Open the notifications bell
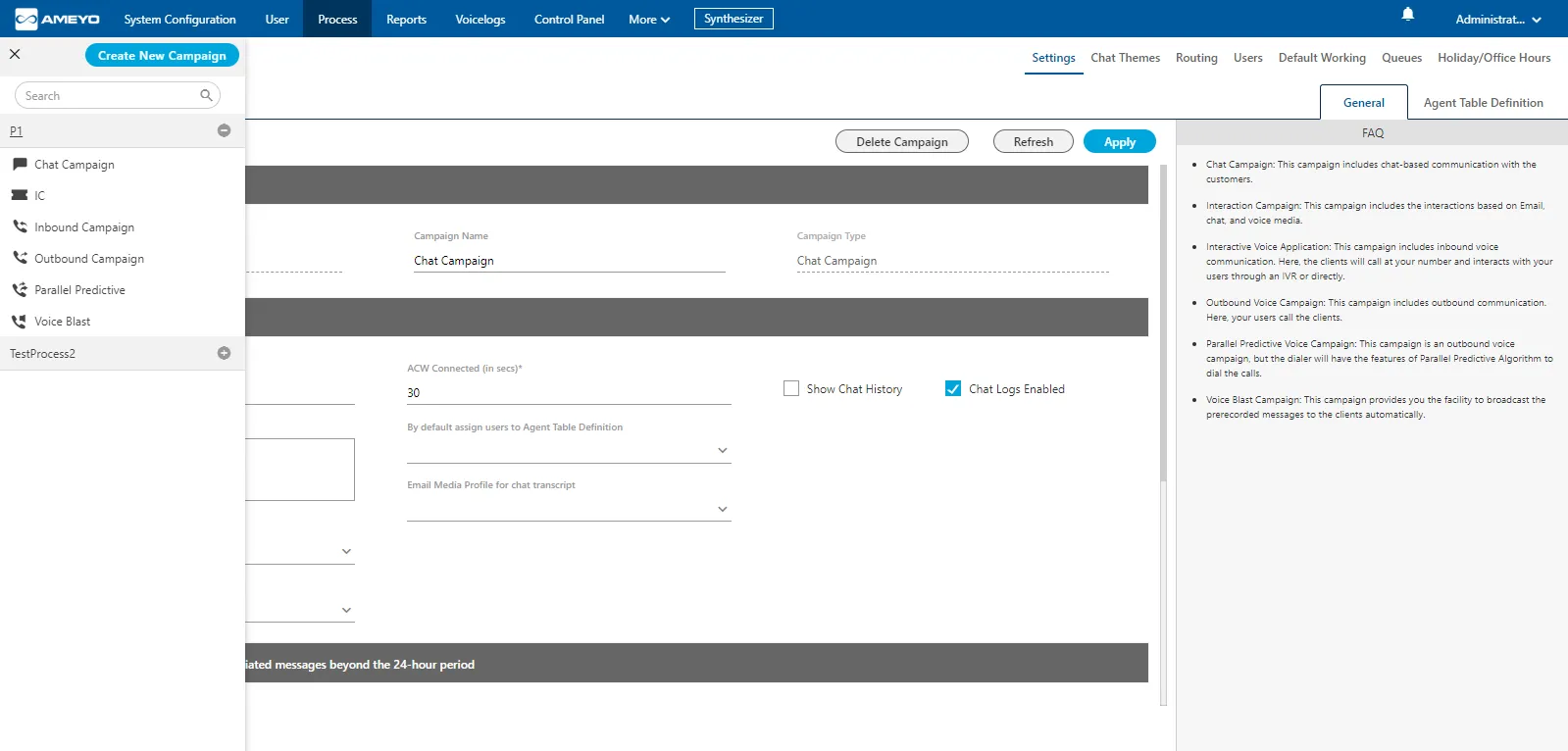This screenshot has height=751, width=1568. 1407,14
